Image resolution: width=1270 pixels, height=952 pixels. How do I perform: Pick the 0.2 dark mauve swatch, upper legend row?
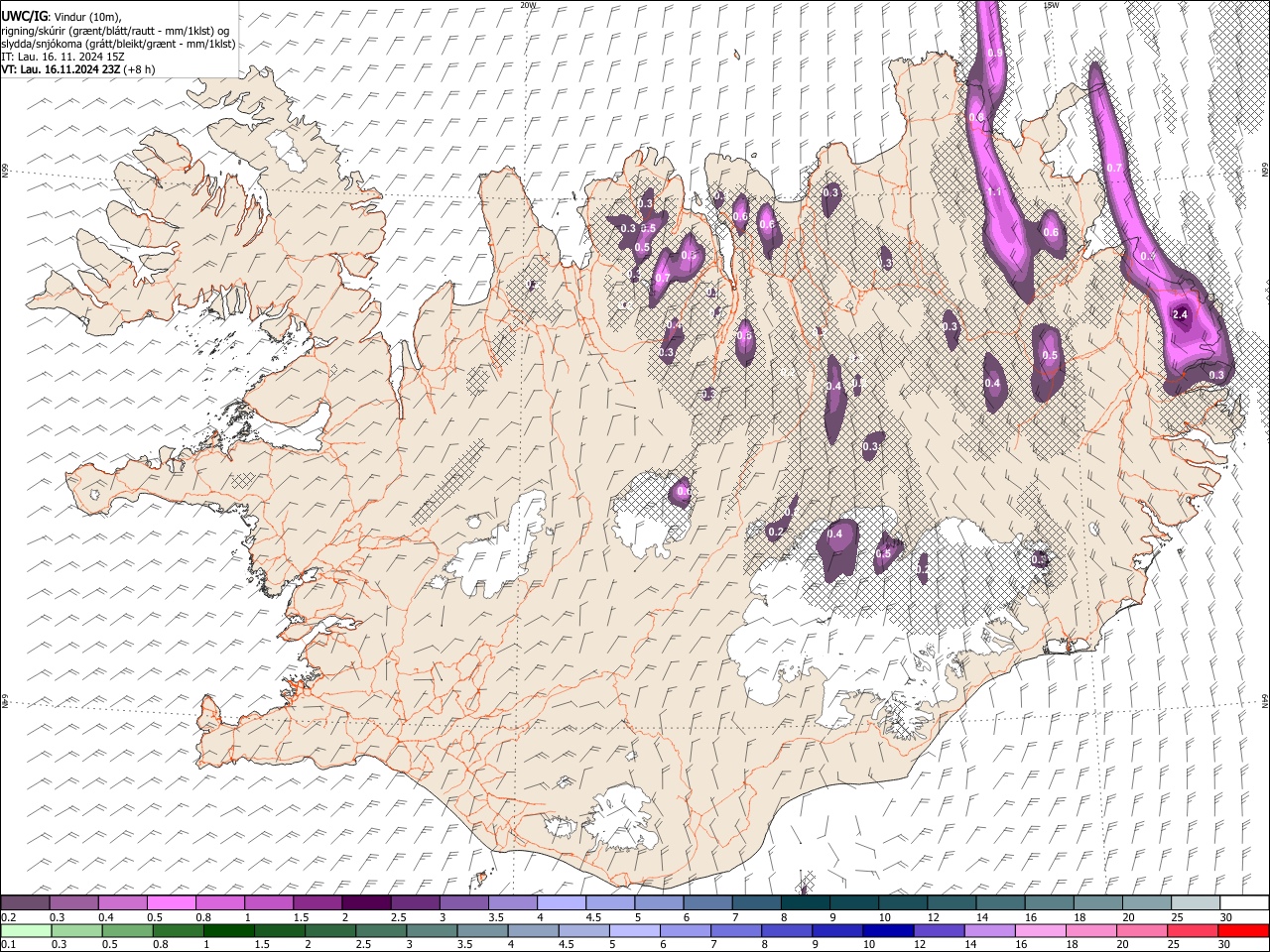point(25,902)
